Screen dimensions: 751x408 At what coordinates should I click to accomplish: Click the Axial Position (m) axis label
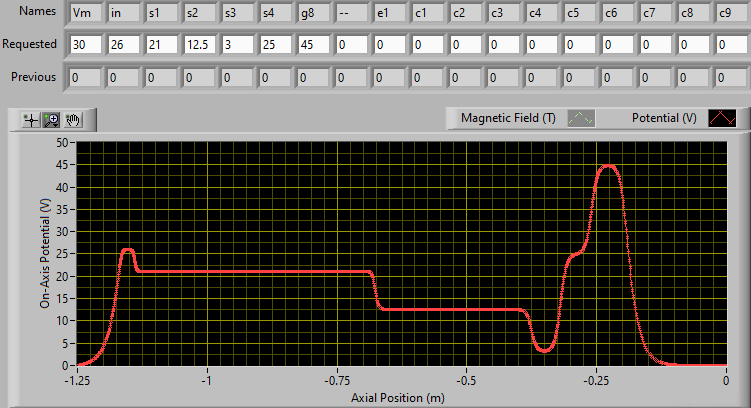pos(398,398)
